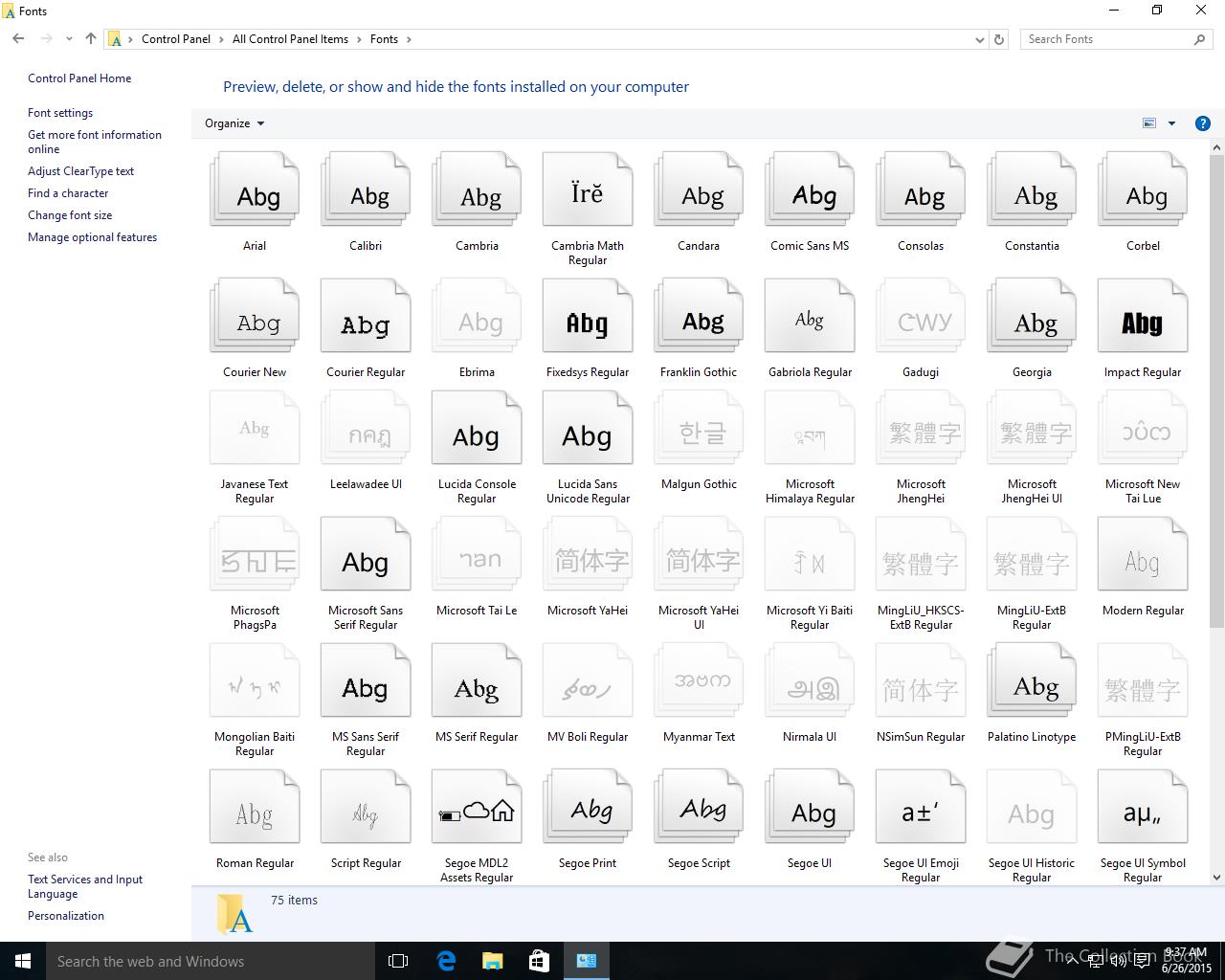This screenshot has width=1225, height=980.
Task: Open Change font size link
Action: tap(70, 215)
